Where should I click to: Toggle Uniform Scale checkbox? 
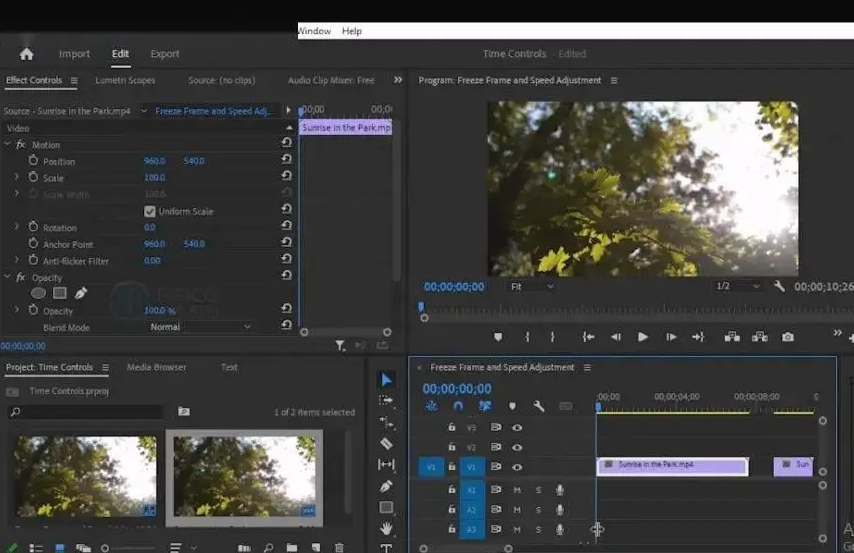pos(150,211)
